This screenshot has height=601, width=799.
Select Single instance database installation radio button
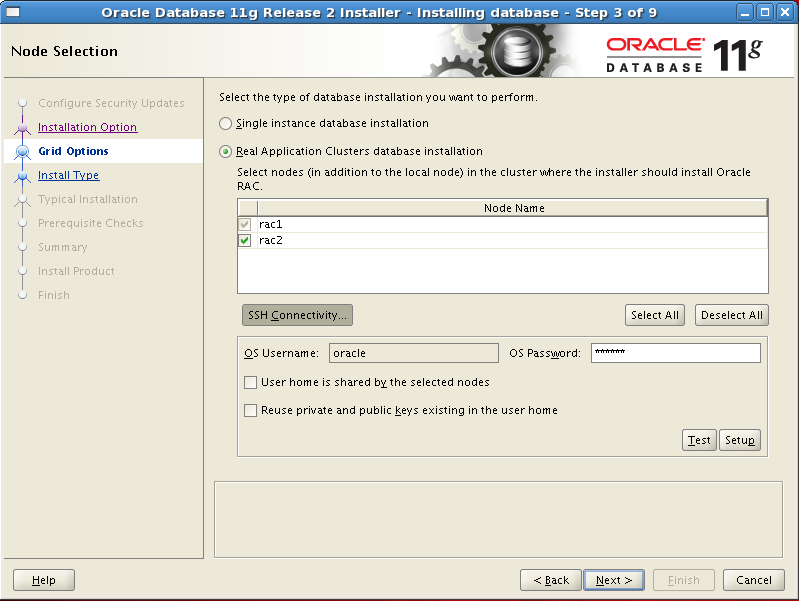(x=225, y=123)
